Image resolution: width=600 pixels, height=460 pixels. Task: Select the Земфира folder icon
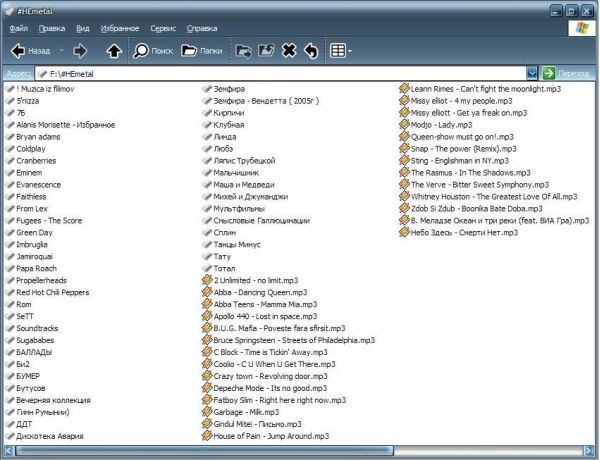coord(207,89)
